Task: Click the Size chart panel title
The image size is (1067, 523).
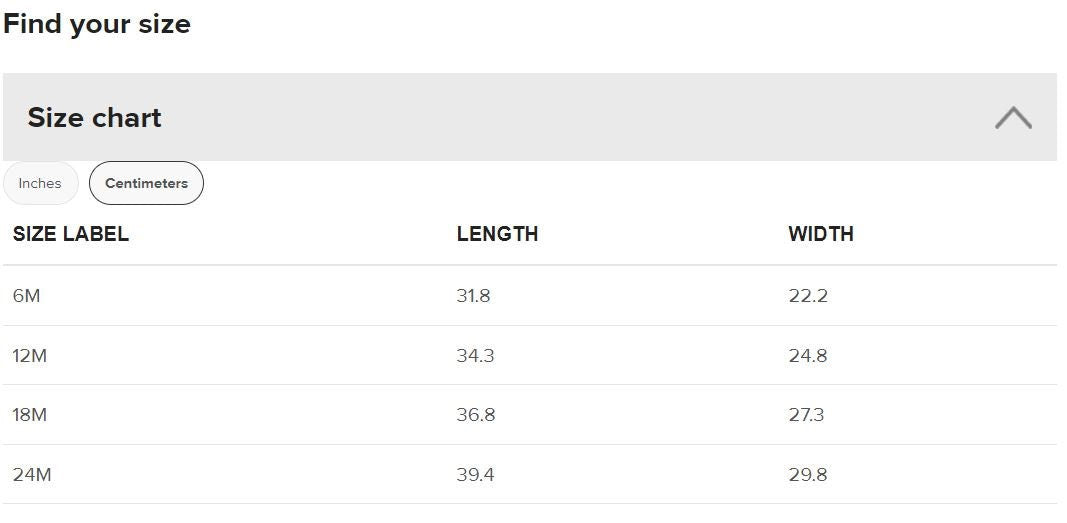Action: (x=94, y=118)
